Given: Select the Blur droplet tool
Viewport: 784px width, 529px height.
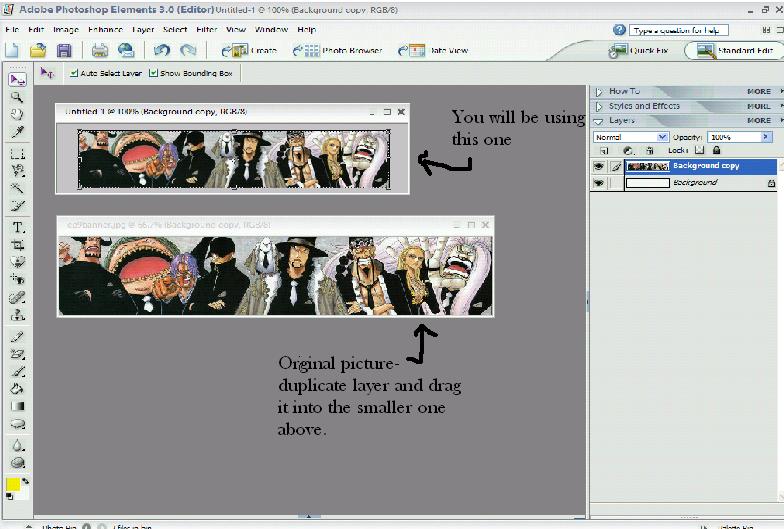Looking at the screenshot, I should tap(18, 446).
